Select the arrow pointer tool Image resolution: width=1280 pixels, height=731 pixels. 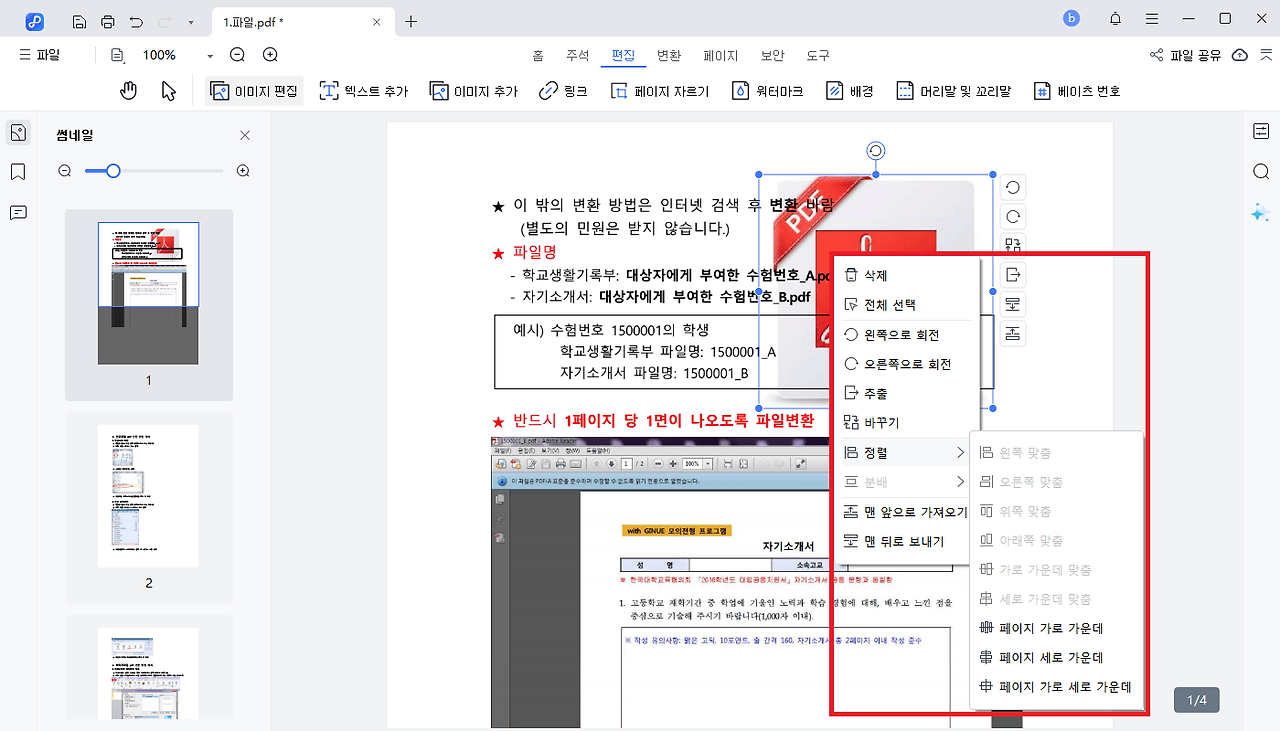169,91
